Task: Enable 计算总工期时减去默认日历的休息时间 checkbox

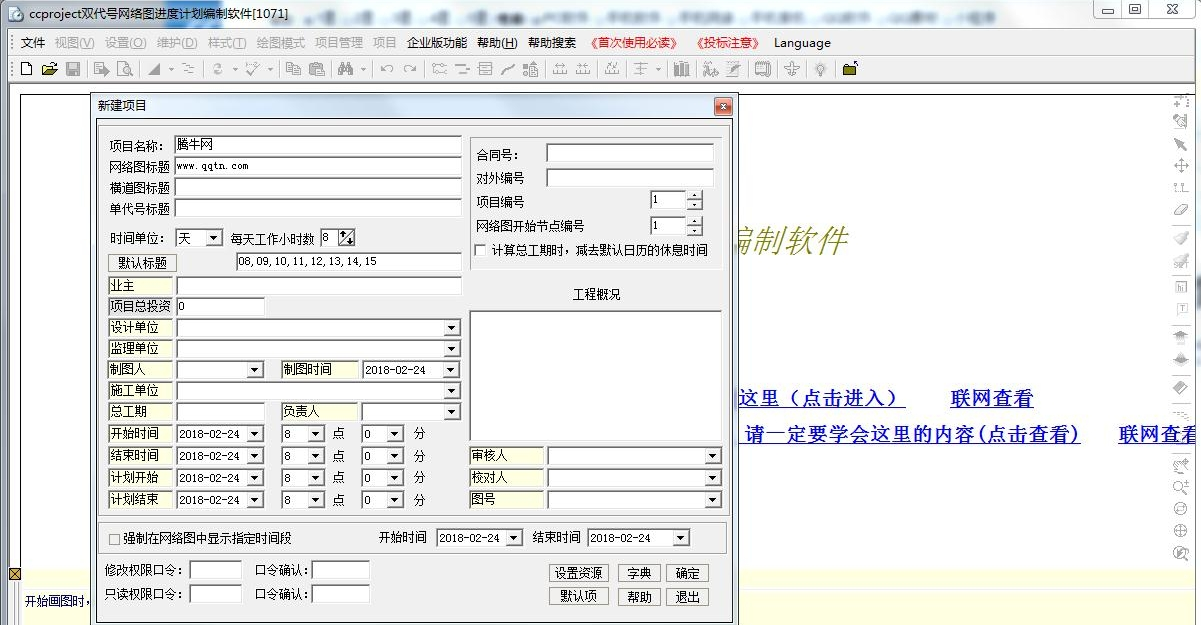Action: tap(481, 250)
